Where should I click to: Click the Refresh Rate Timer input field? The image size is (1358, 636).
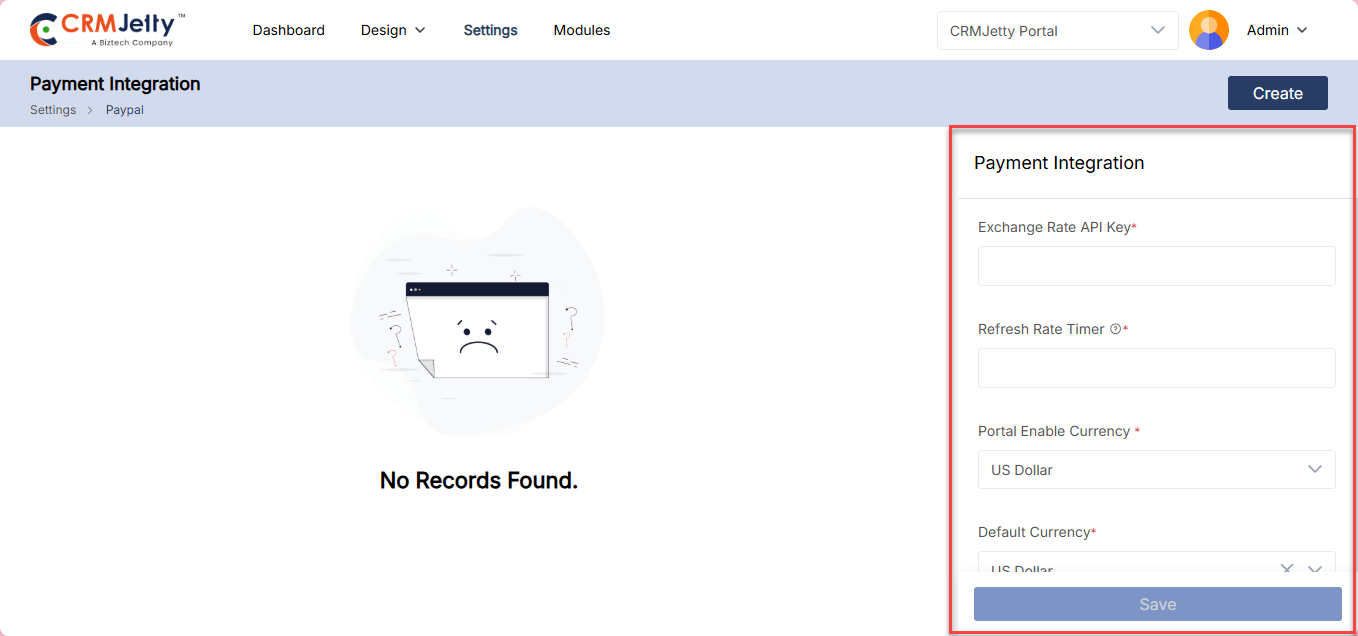point(1156,368)
